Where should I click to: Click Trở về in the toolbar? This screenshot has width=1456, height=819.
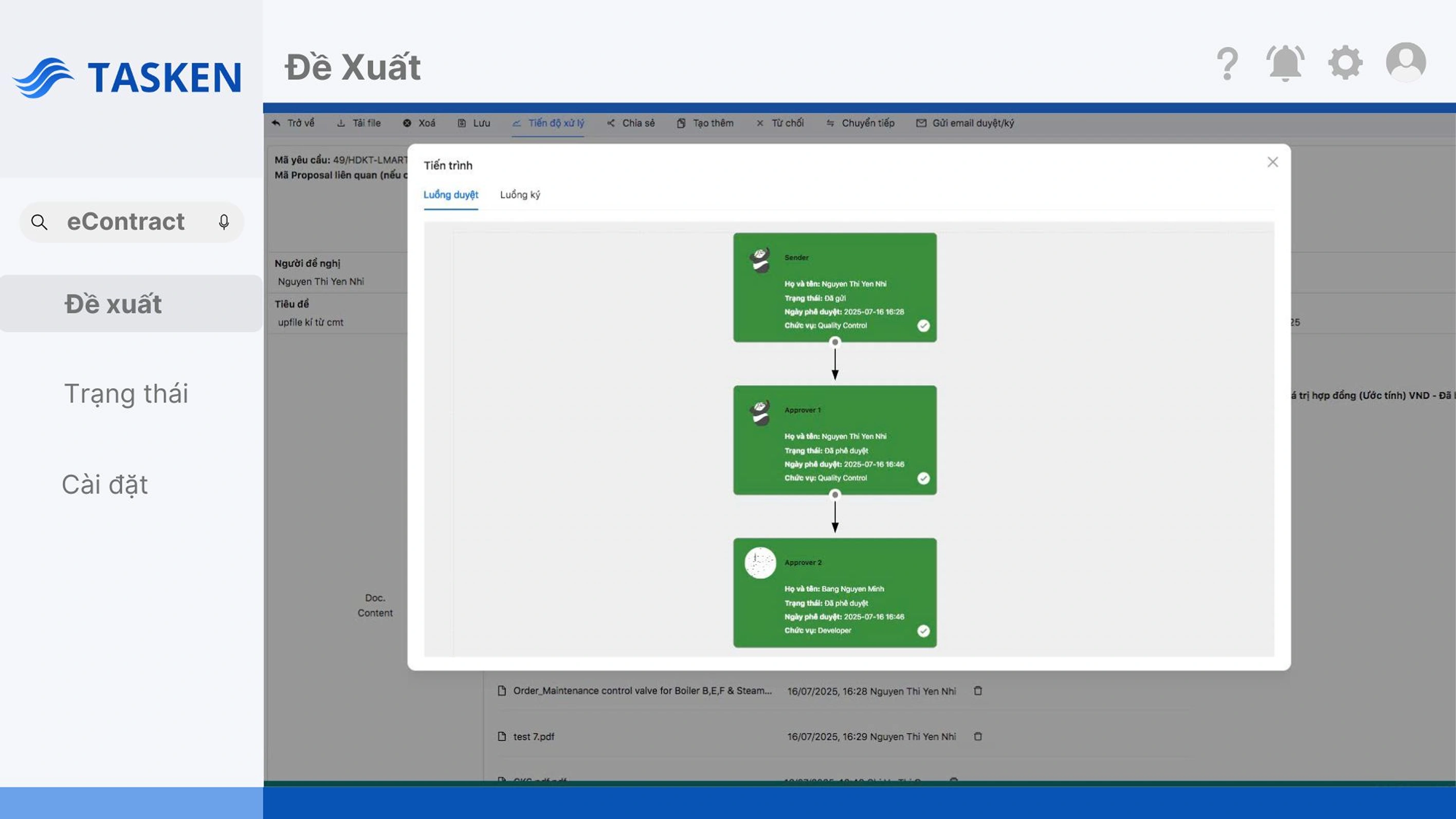point(293,123)
